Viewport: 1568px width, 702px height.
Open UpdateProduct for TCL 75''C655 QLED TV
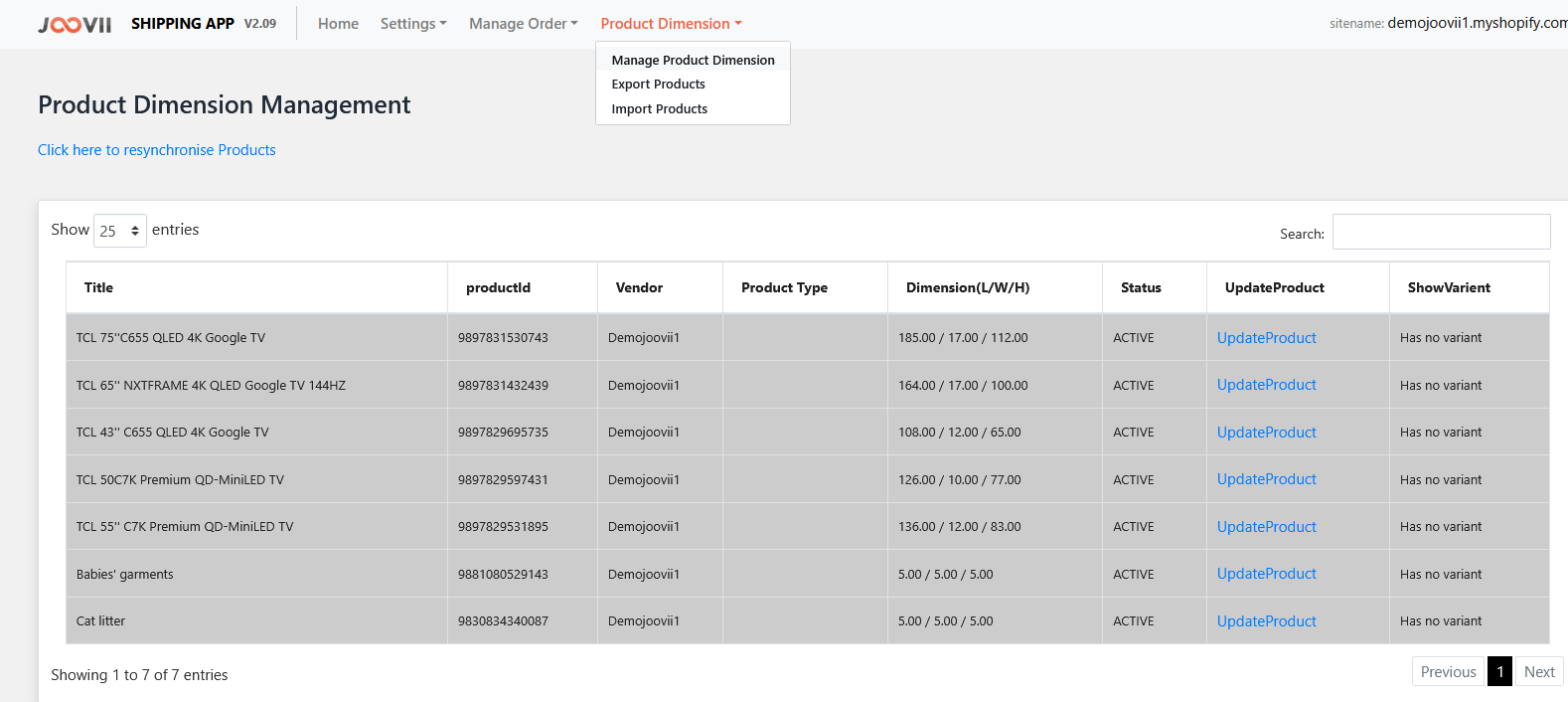coord(1267,338)
